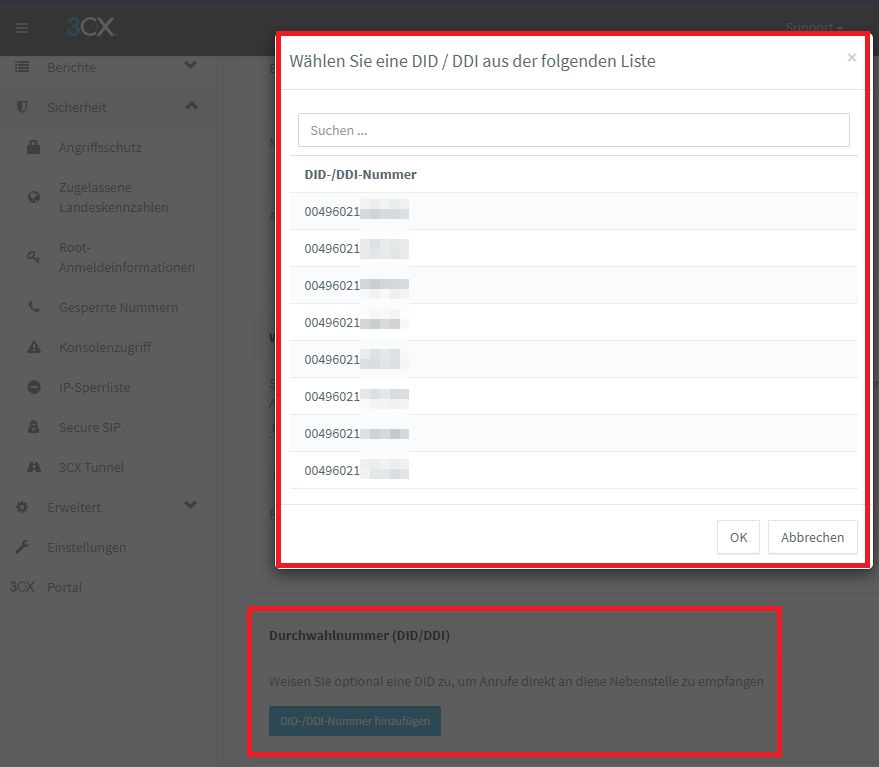Click the warning triangle icon for Konsolenzugriff
Screen dimensions: 879x767
pyautogui.click(x=34, y=348)
